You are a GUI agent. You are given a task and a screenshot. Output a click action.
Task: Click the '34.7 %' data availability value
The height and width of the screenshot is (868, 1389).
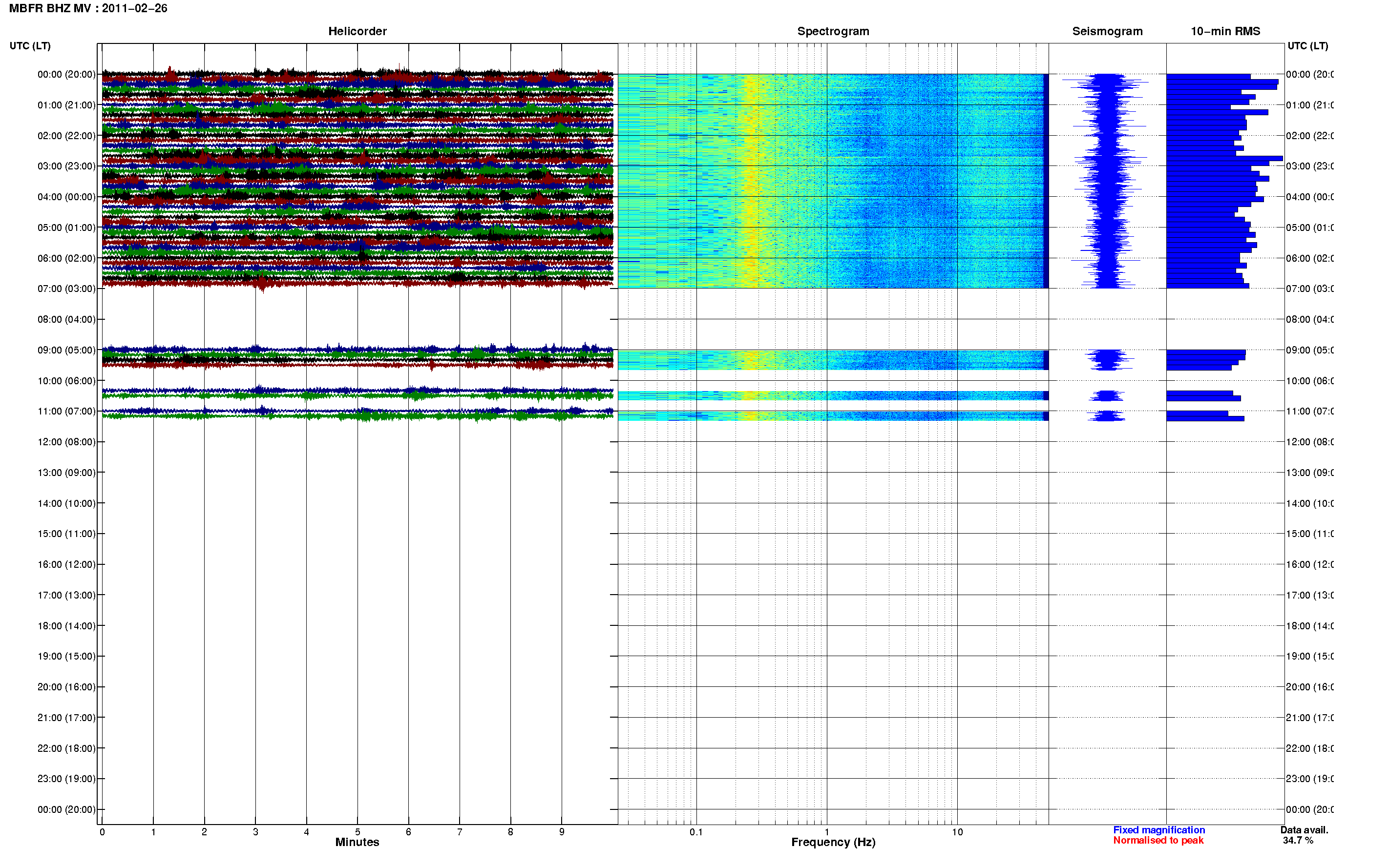point(1298,841)
